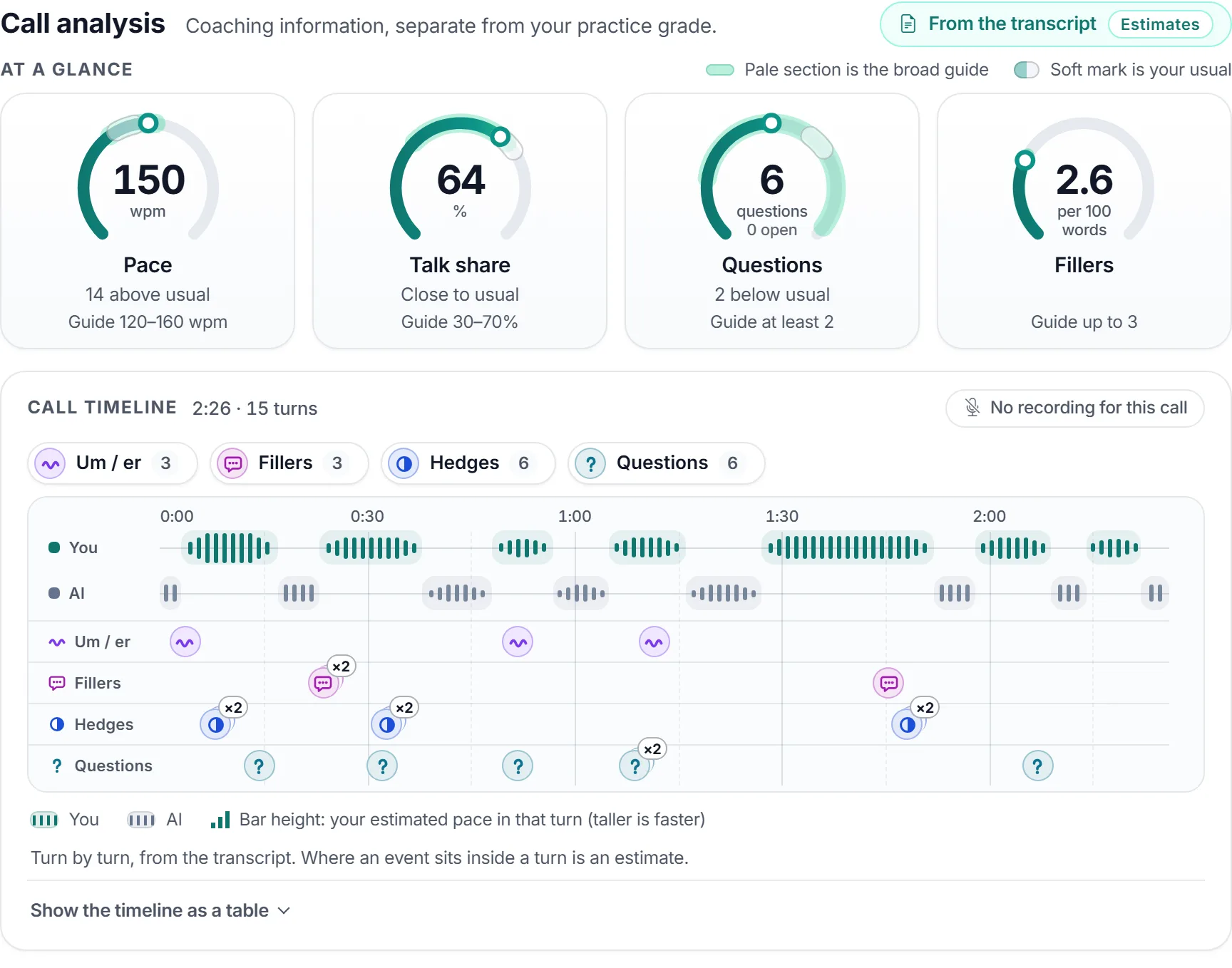Select the Questions marker just before 1:00
The width and height of the screenshot is (1232, 968).
pos(518,766)
